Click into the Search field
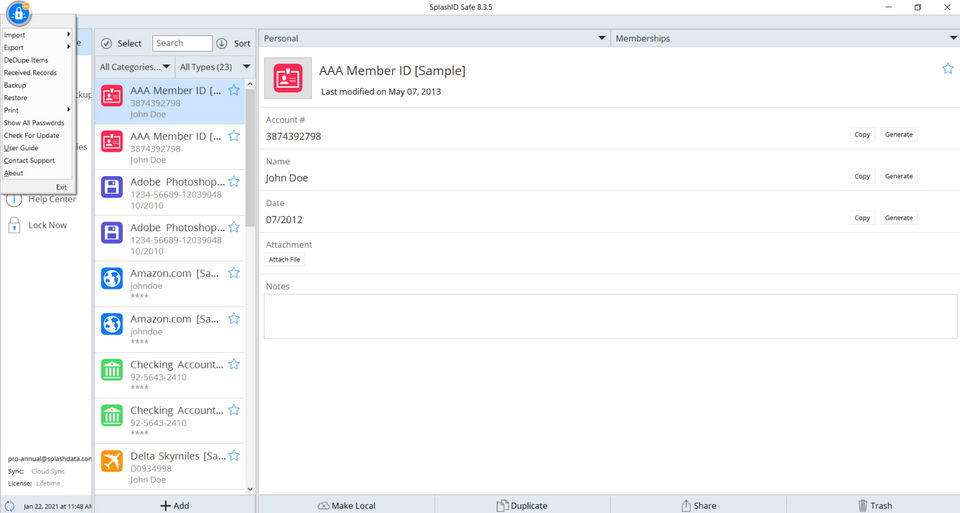The height and width of the screenshot is (513, 960). [x=182, y=43]
